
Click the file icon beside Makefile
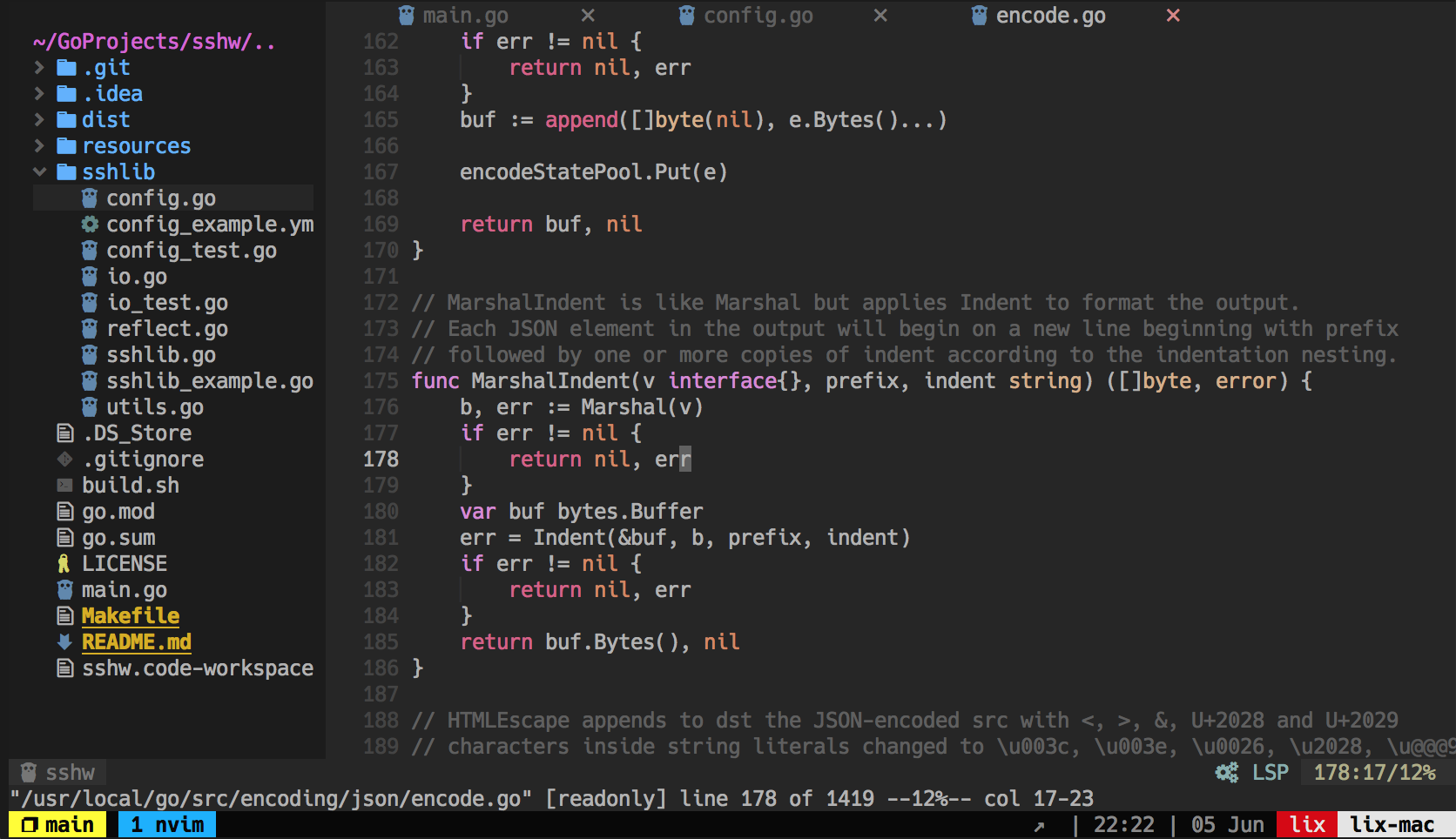point(65,616)
